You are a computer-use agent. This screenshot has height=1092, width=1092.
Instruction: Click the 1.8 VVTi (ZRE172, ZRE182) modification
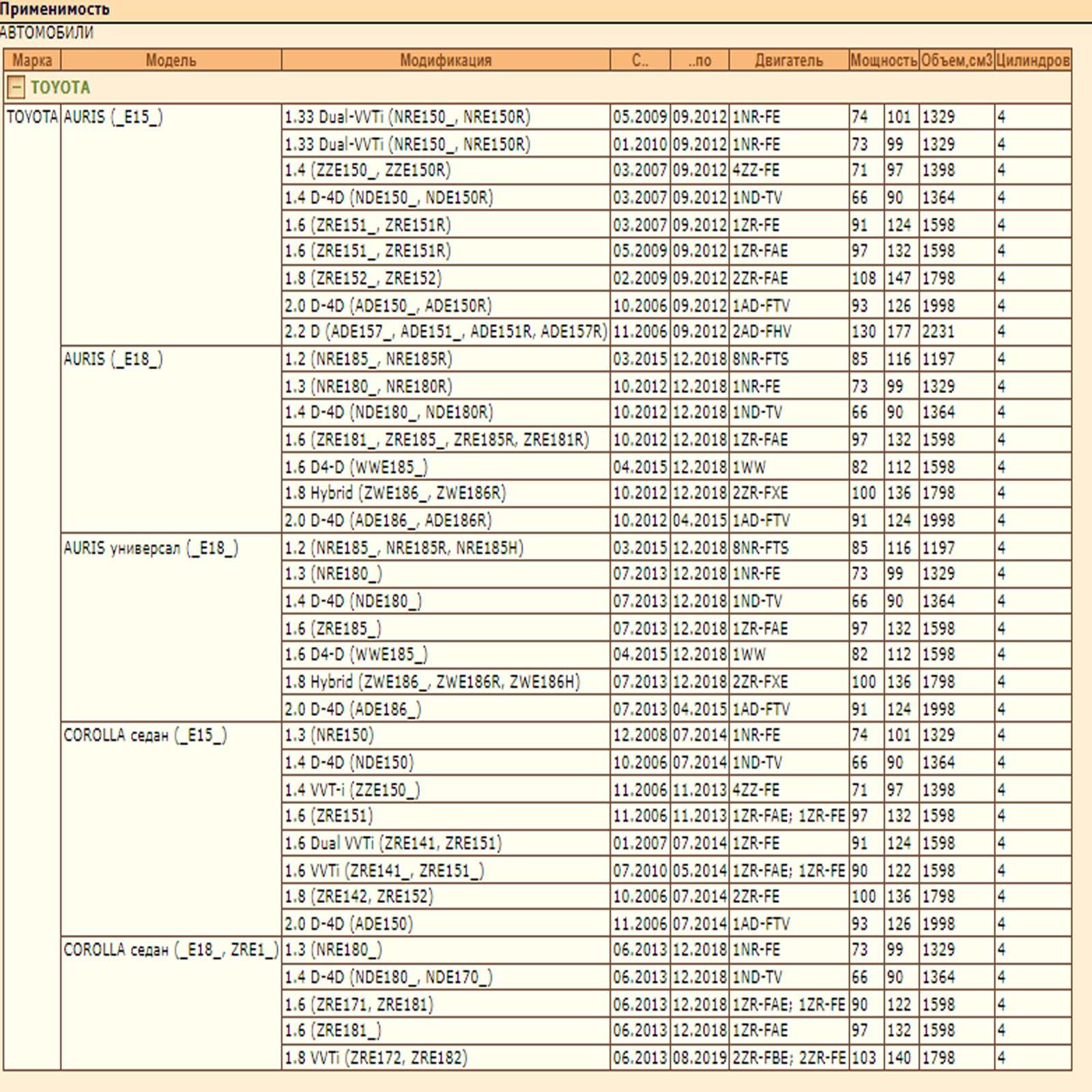pyautogui.click(x=376, y=1058)
